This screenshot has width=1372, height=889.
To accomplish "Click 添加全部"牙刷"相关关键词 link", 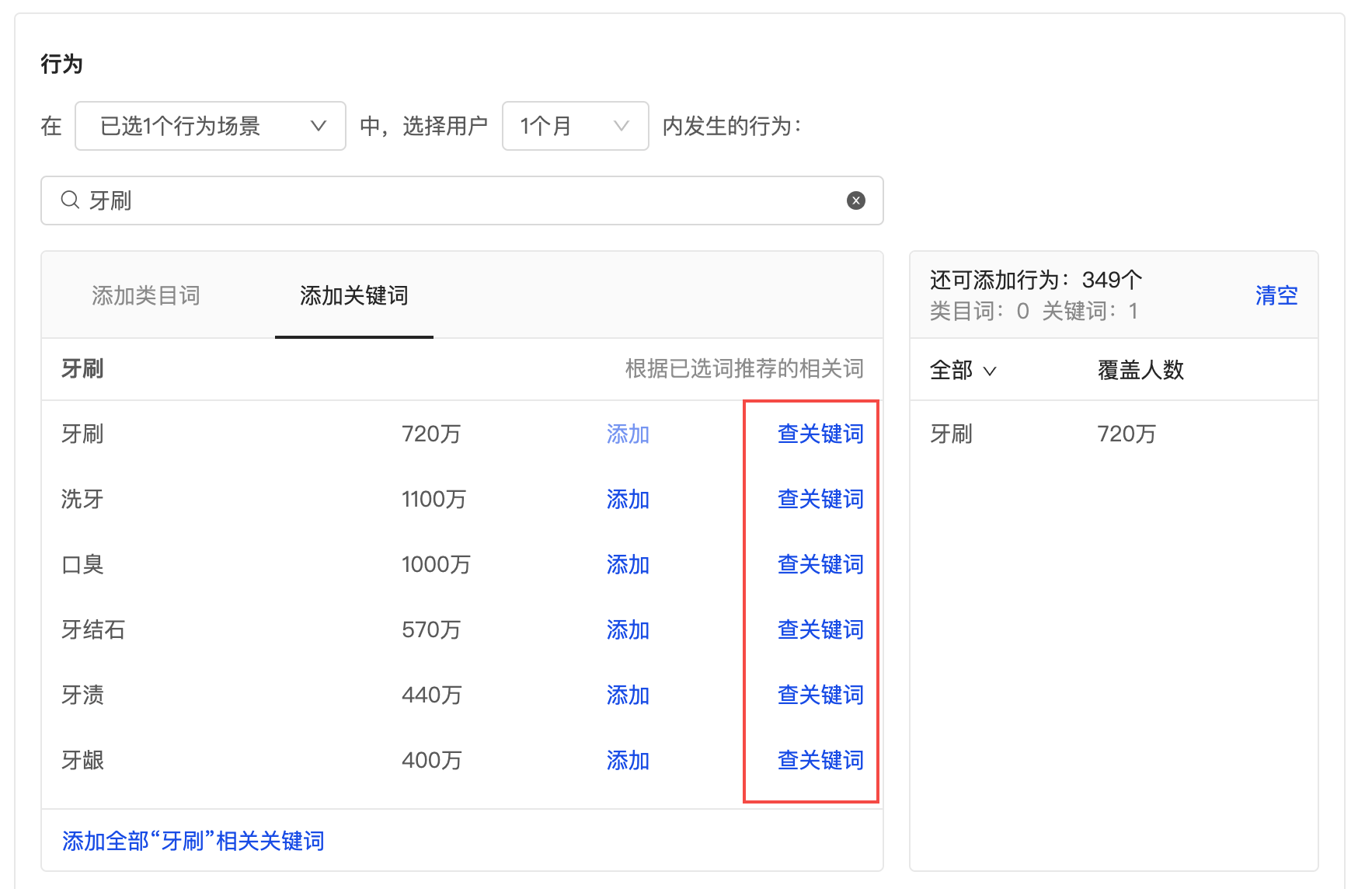I will click(193, 842).
